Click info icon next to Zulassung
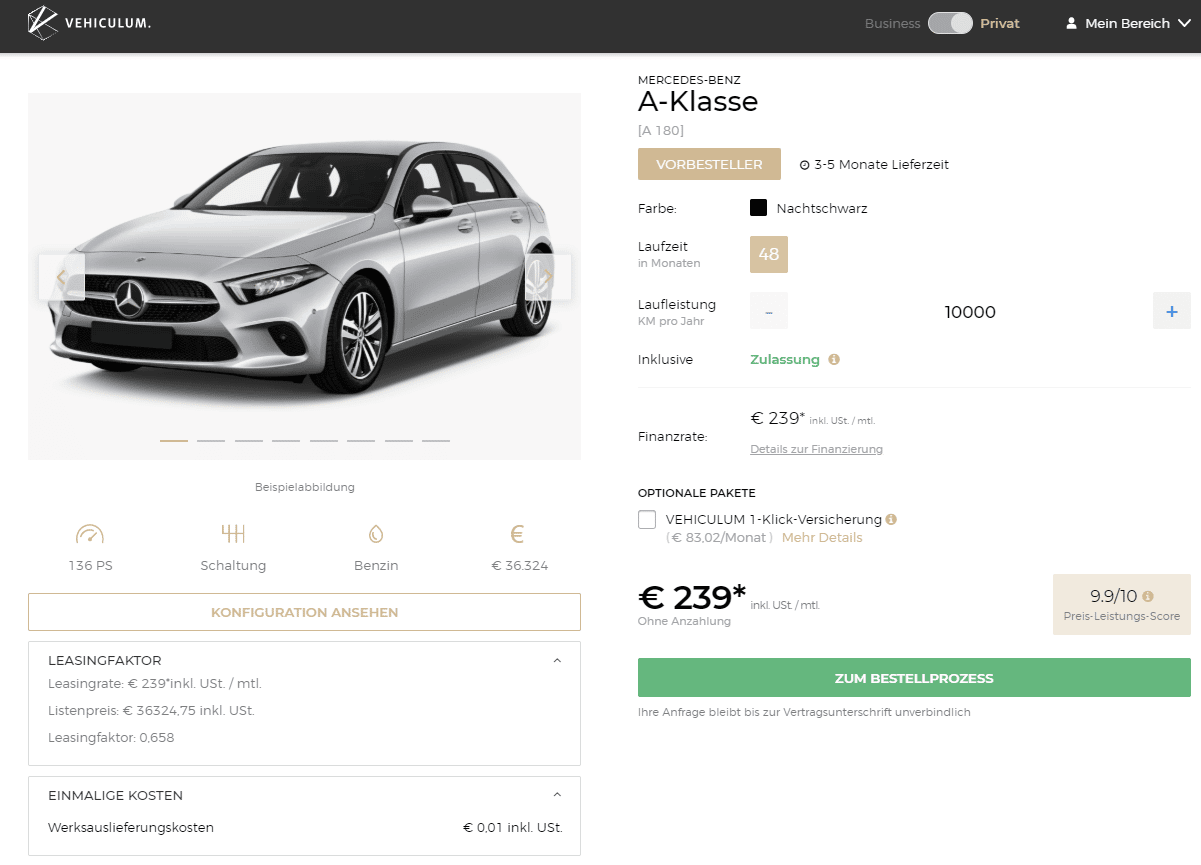 [x=834, y=359]
